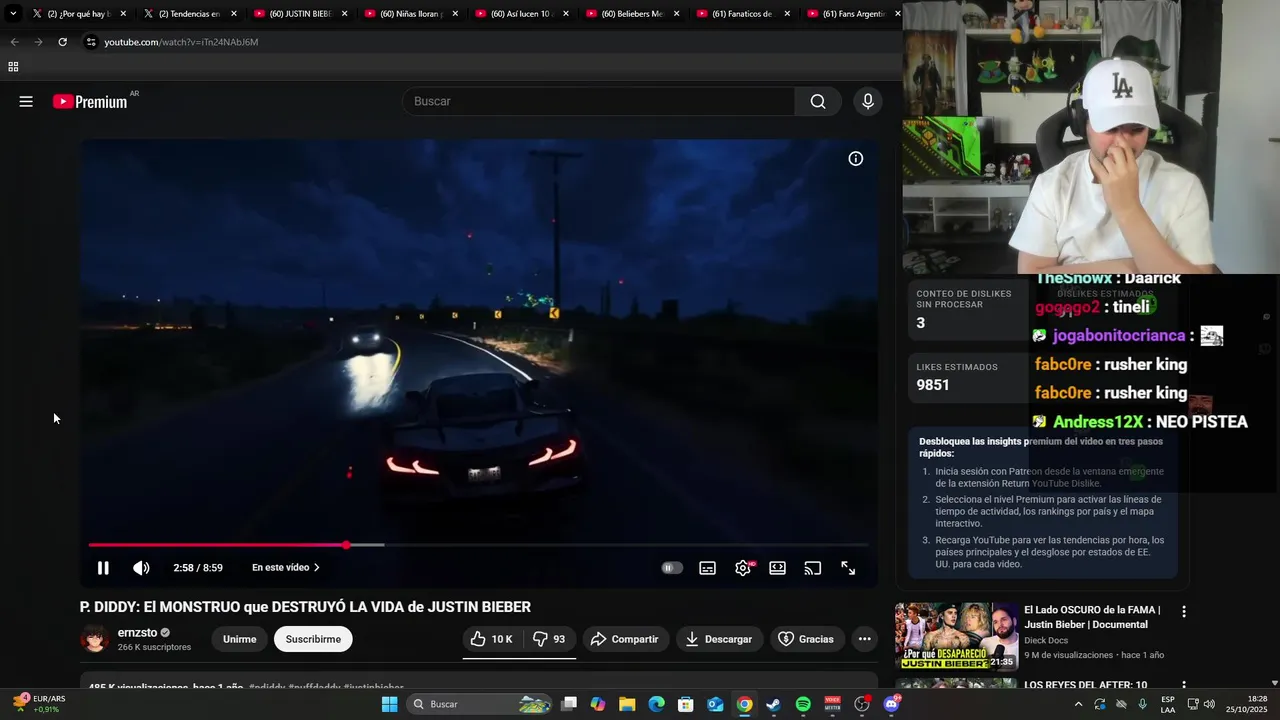Open Steam from the taskbar

(x=773, y=704)
